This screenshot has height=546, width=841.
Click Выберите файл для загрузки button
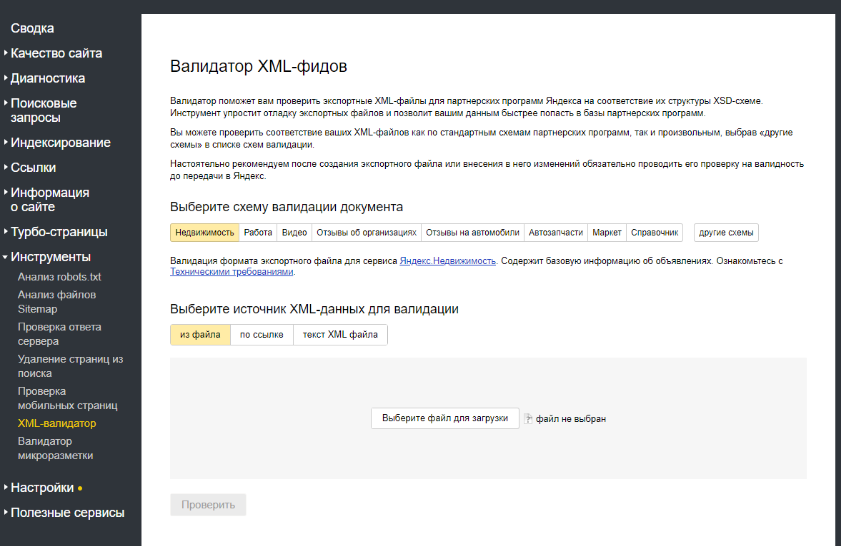click(x=445, y=418)
